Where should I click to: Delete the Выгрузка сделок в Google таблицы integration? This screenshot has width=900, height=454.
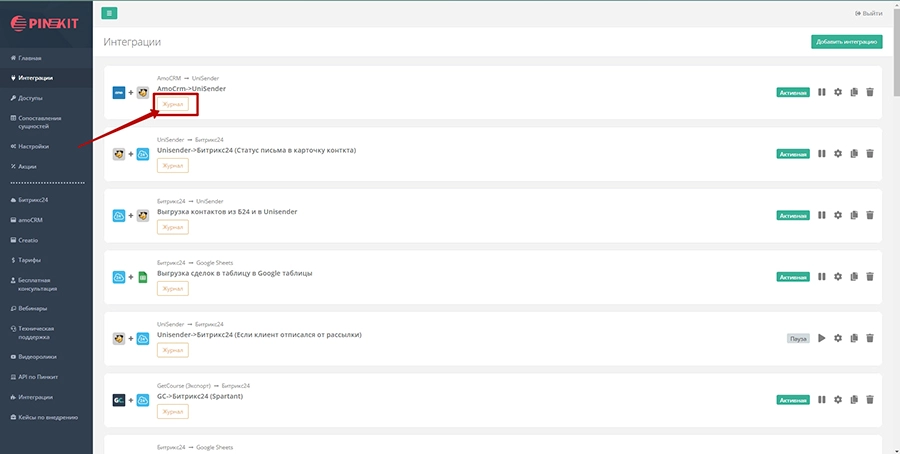[x=870, y=277]
